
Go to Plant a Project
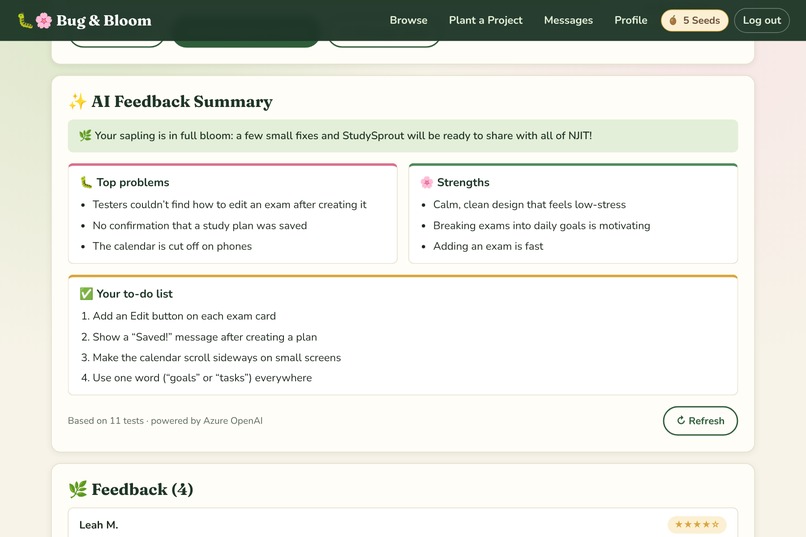click(485, 20)
